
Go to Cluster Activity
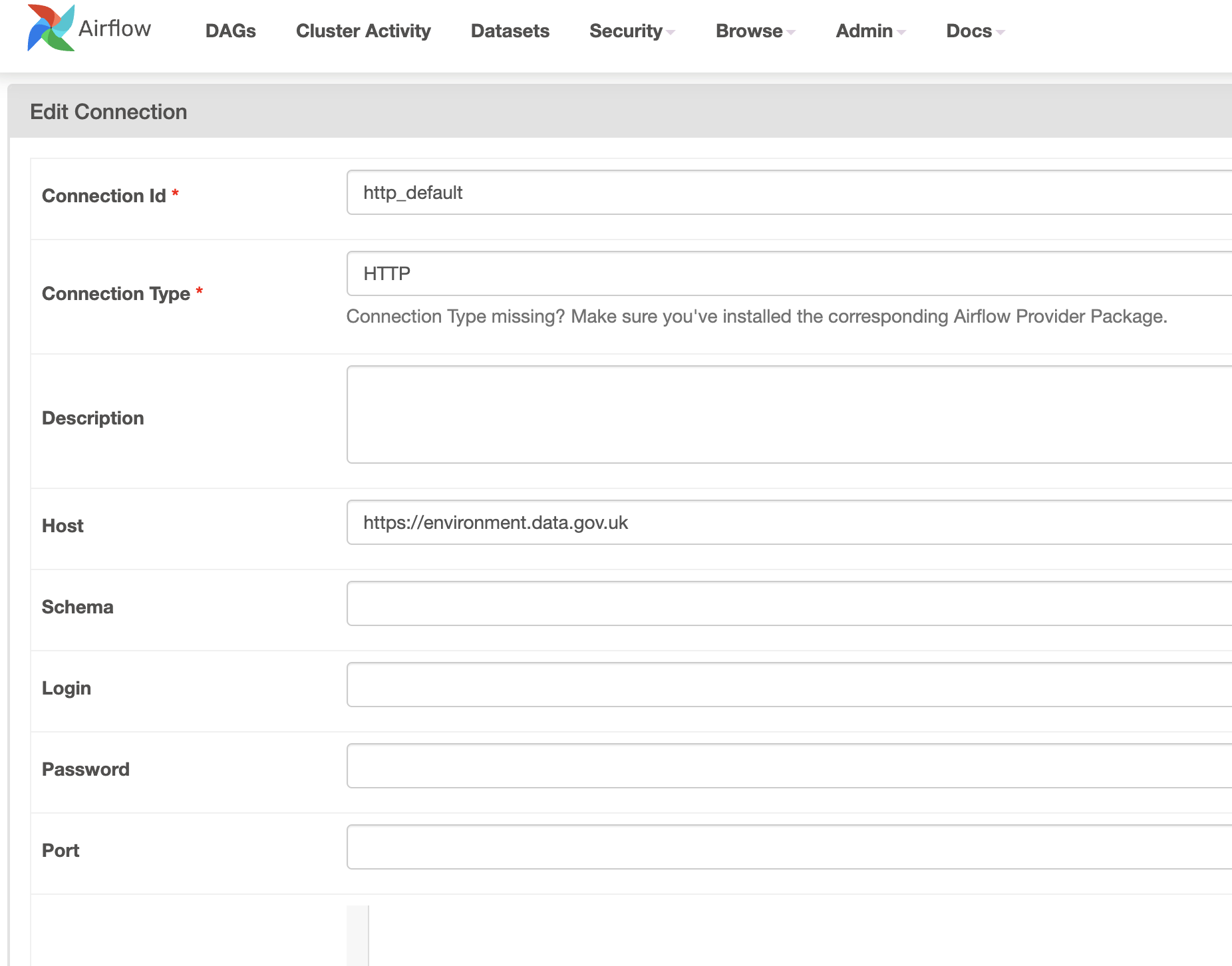click(363, 31)
